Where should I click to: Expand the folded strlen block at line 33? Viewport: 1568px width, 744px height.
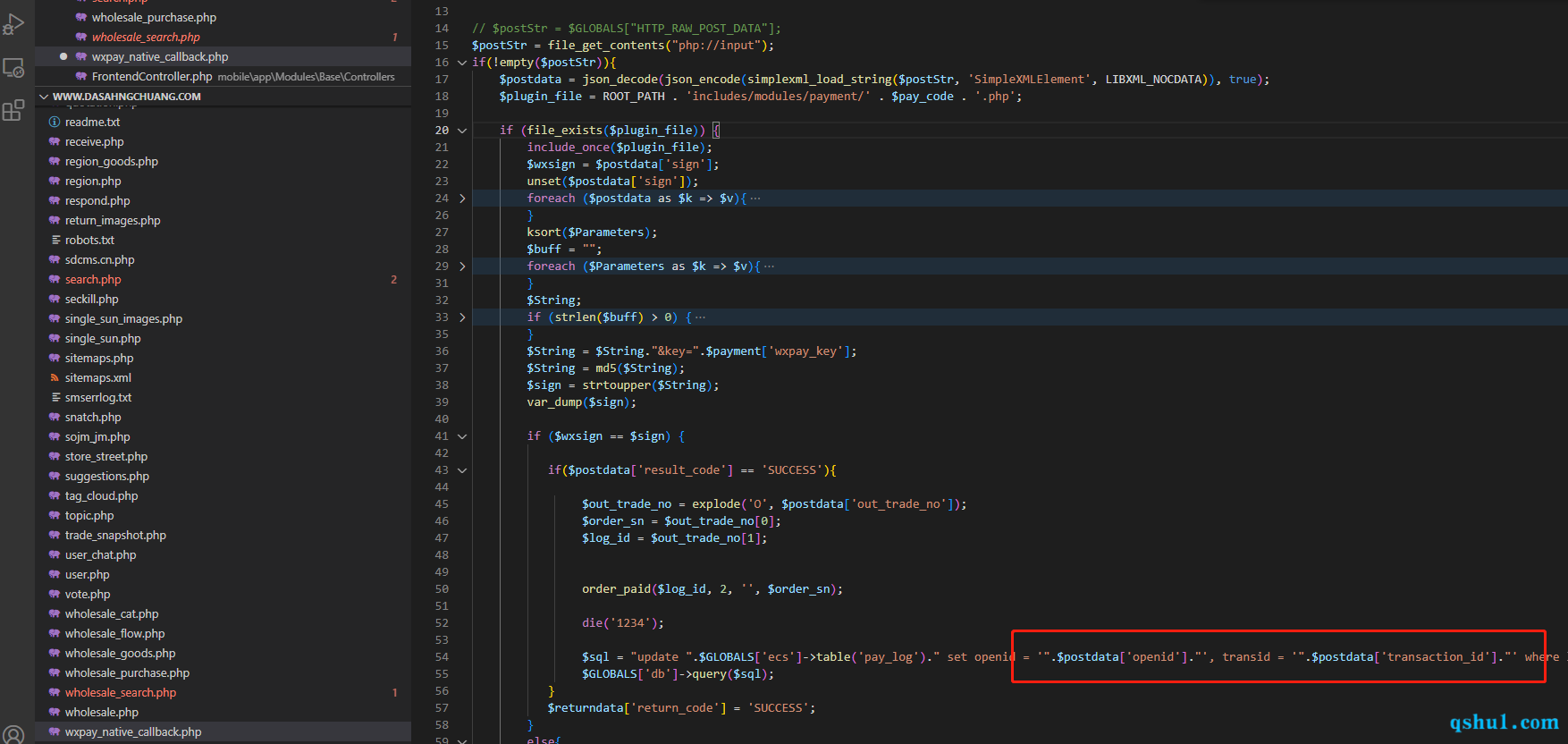click(x=462, y=317)
